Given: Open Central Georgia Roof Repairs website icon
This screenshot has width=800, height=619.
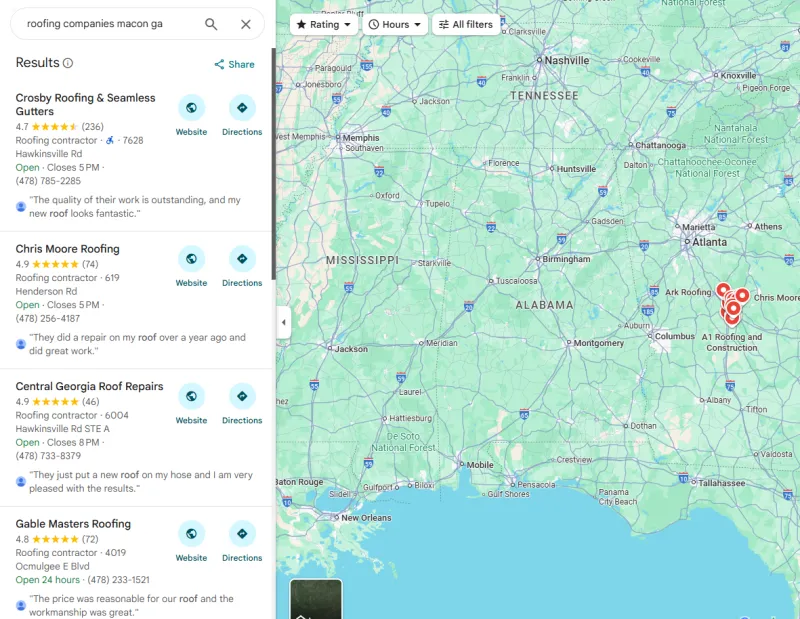Looking at the screenshot, I should [x=191, y=396].
